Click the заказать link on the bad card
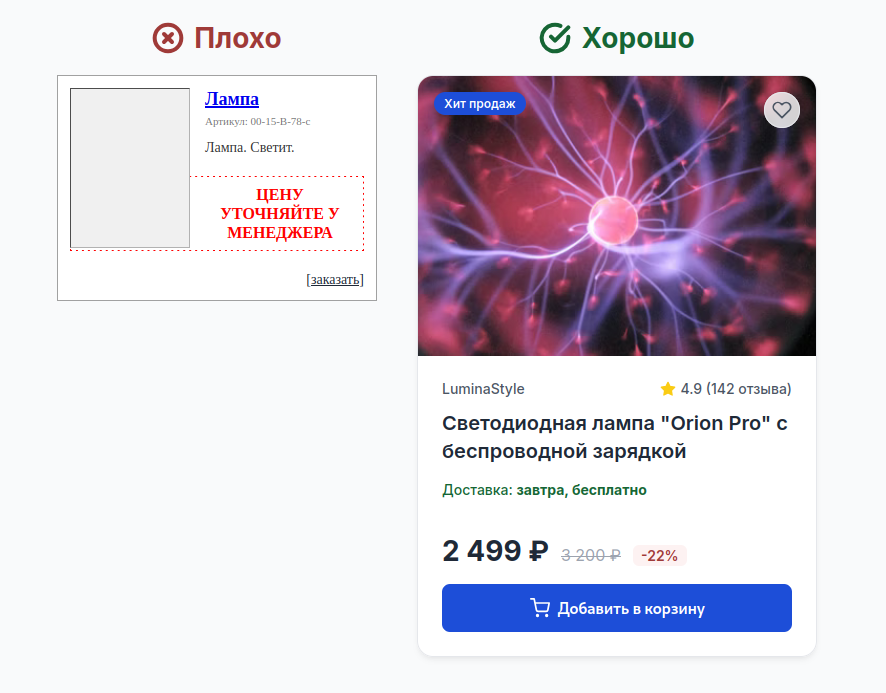 [334, 280]
